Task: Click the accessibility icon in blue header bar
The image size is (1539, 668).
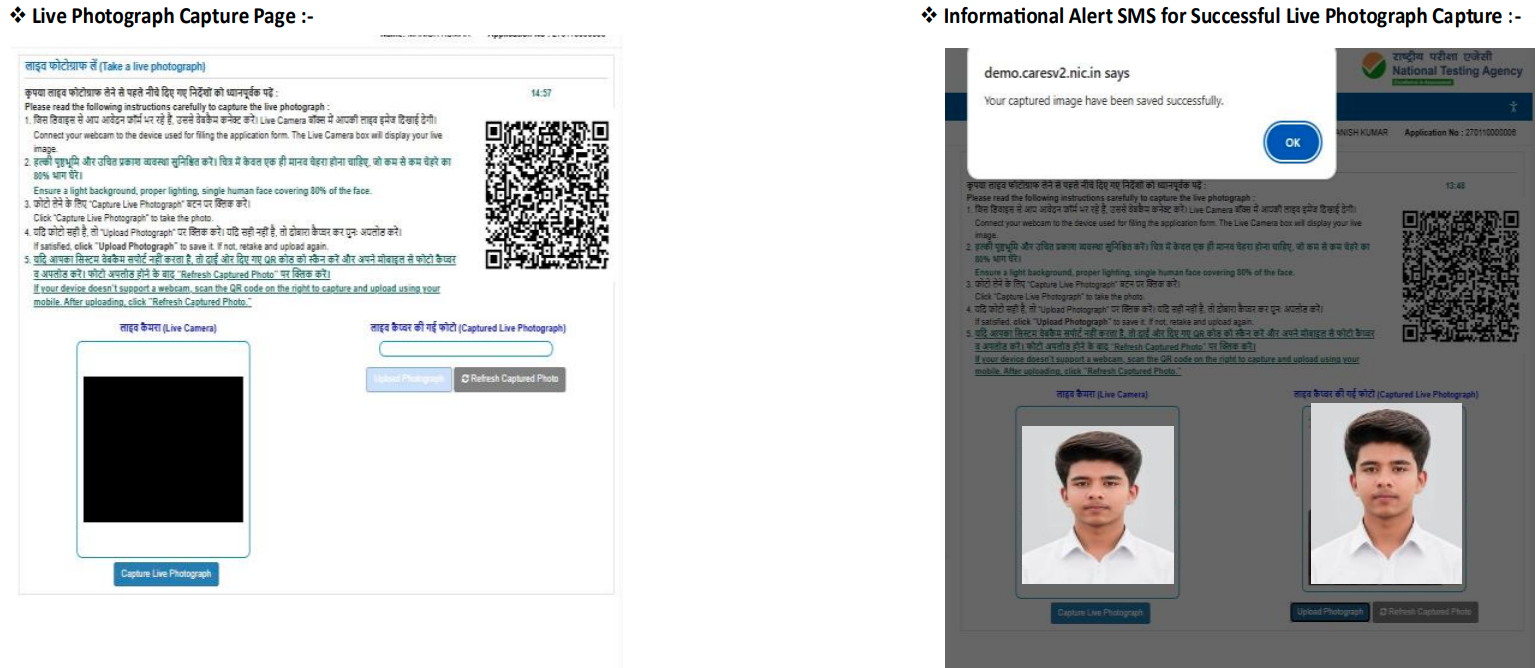Action: [1514, 106]
